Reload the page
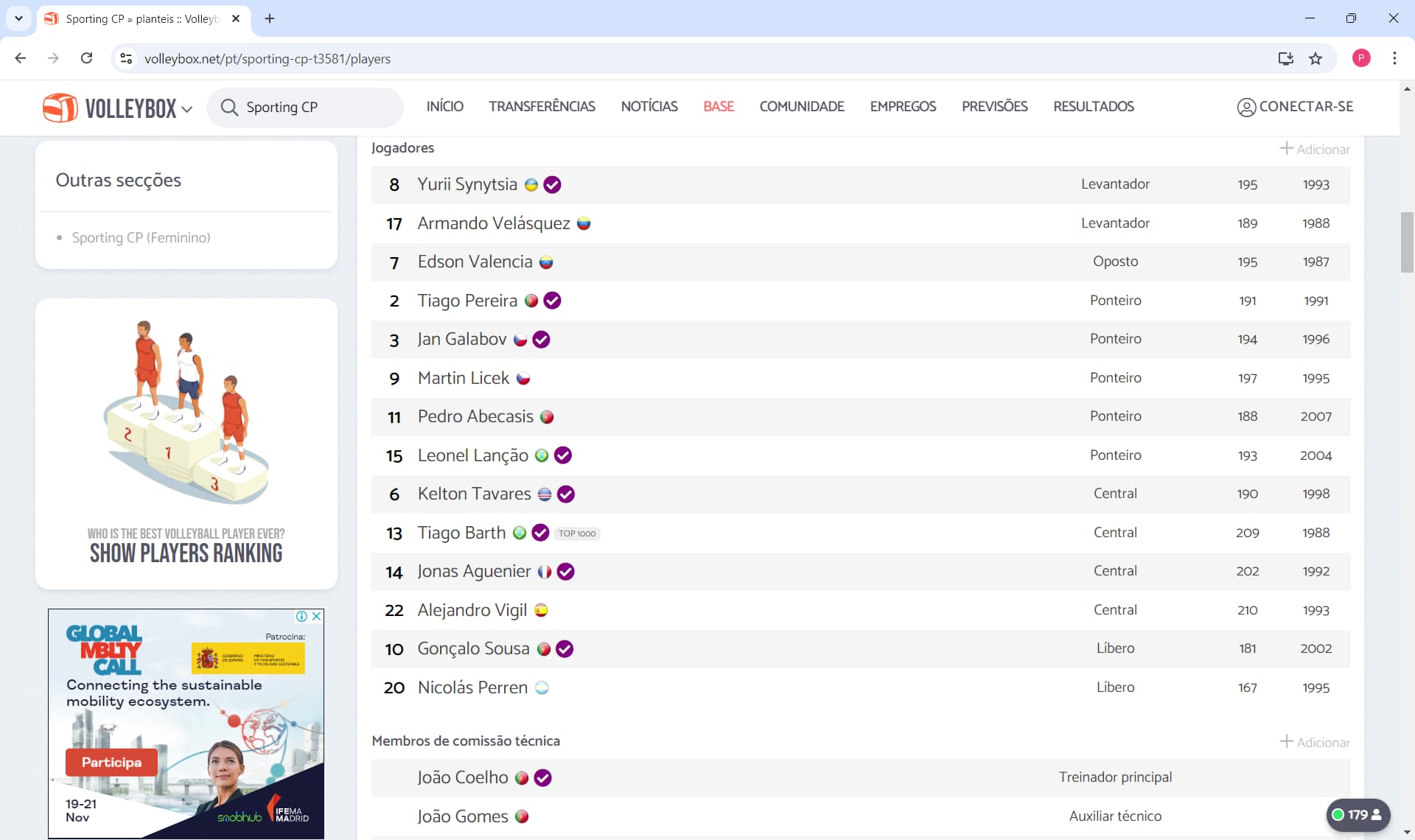The image size is (1415, 840). [86, 58]
